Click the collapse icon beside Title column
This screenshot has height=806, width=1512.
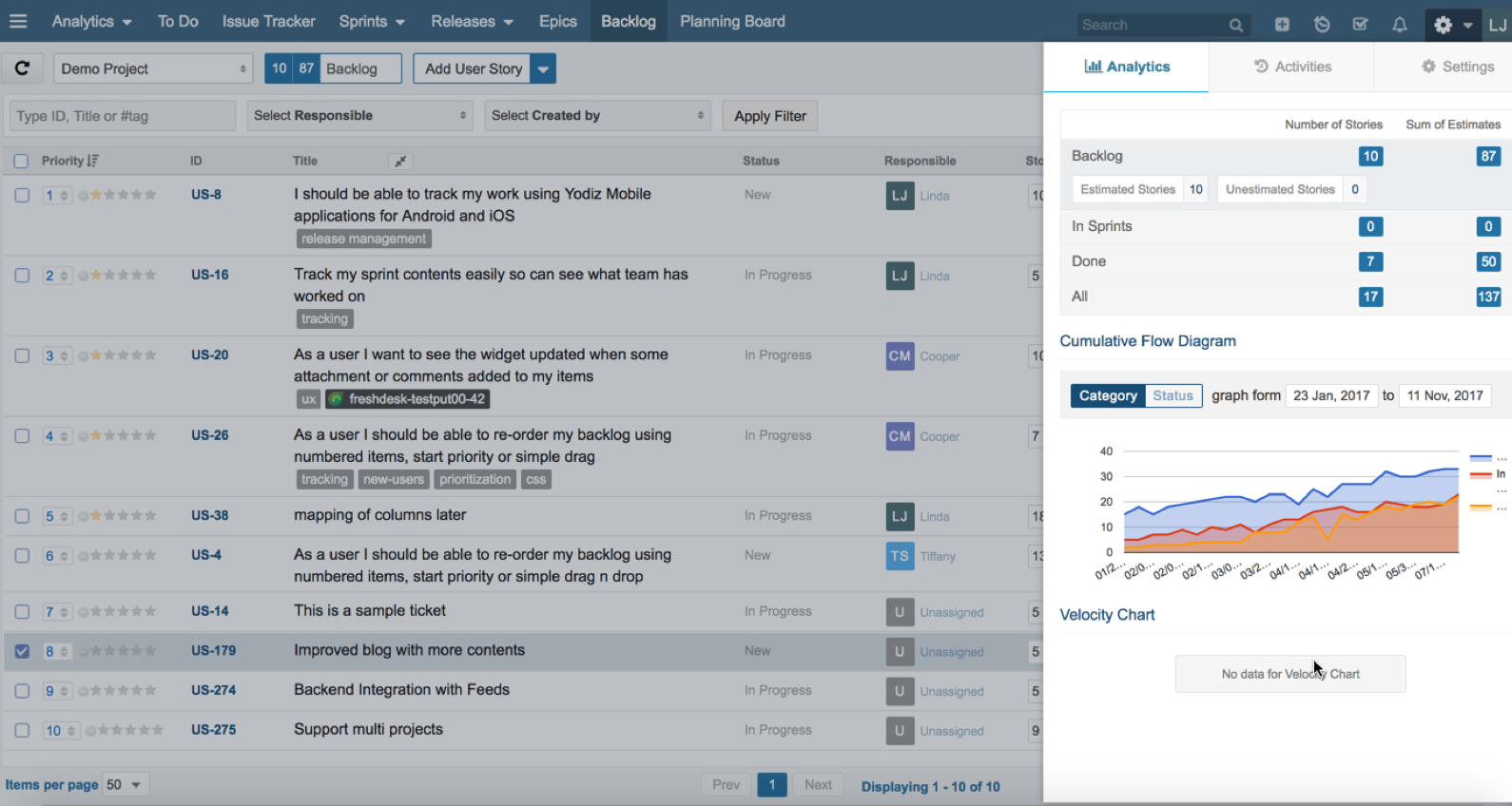point(400,162)
